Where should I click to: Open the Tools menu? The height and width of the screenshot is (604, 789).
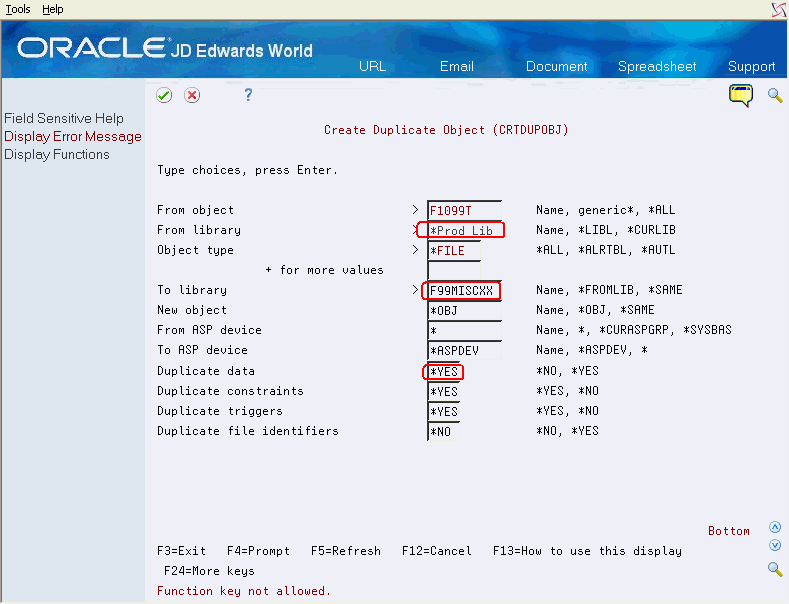point(18,9)
